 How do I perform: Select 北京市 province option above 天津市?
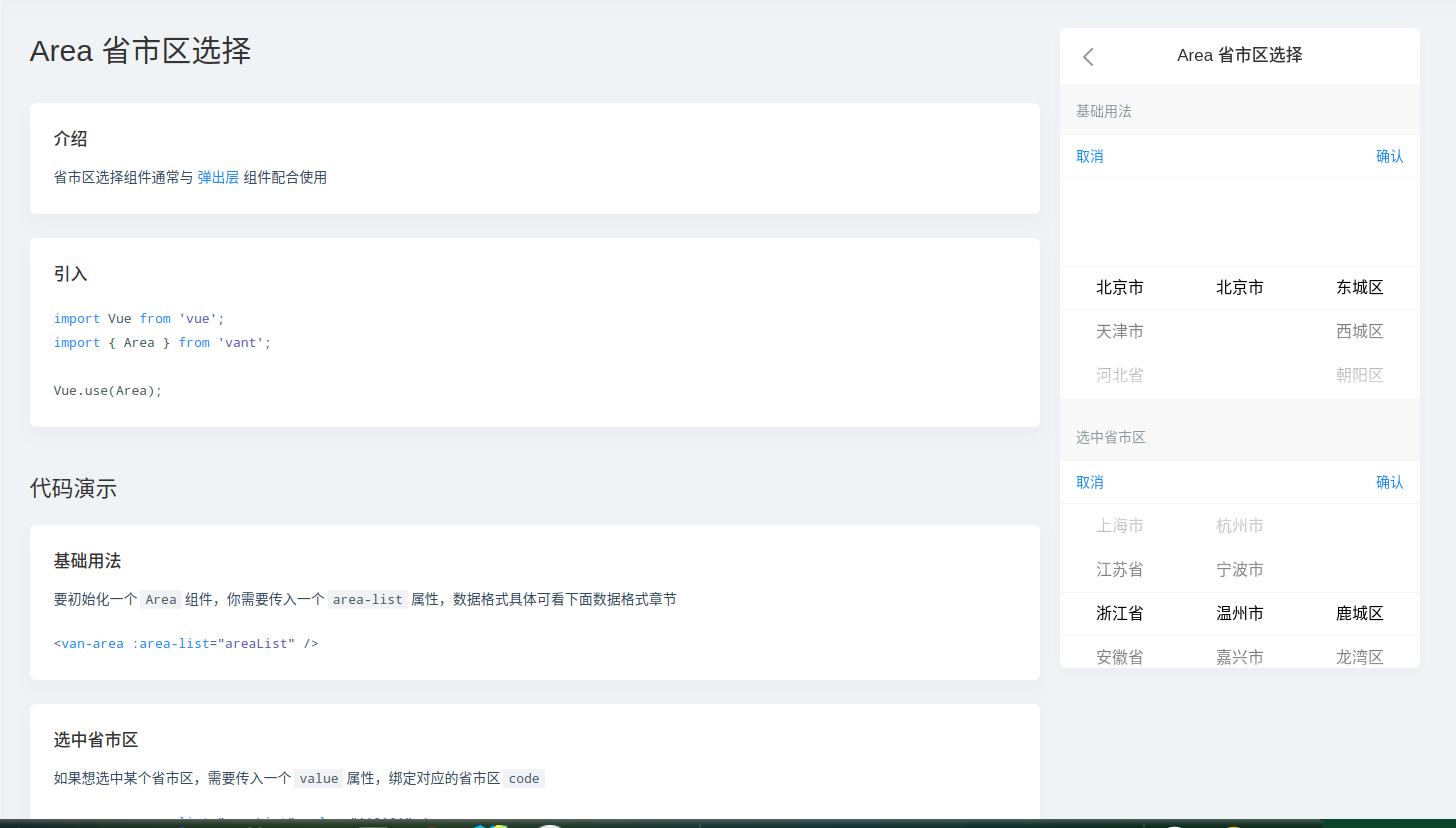tap(1120, 288)
